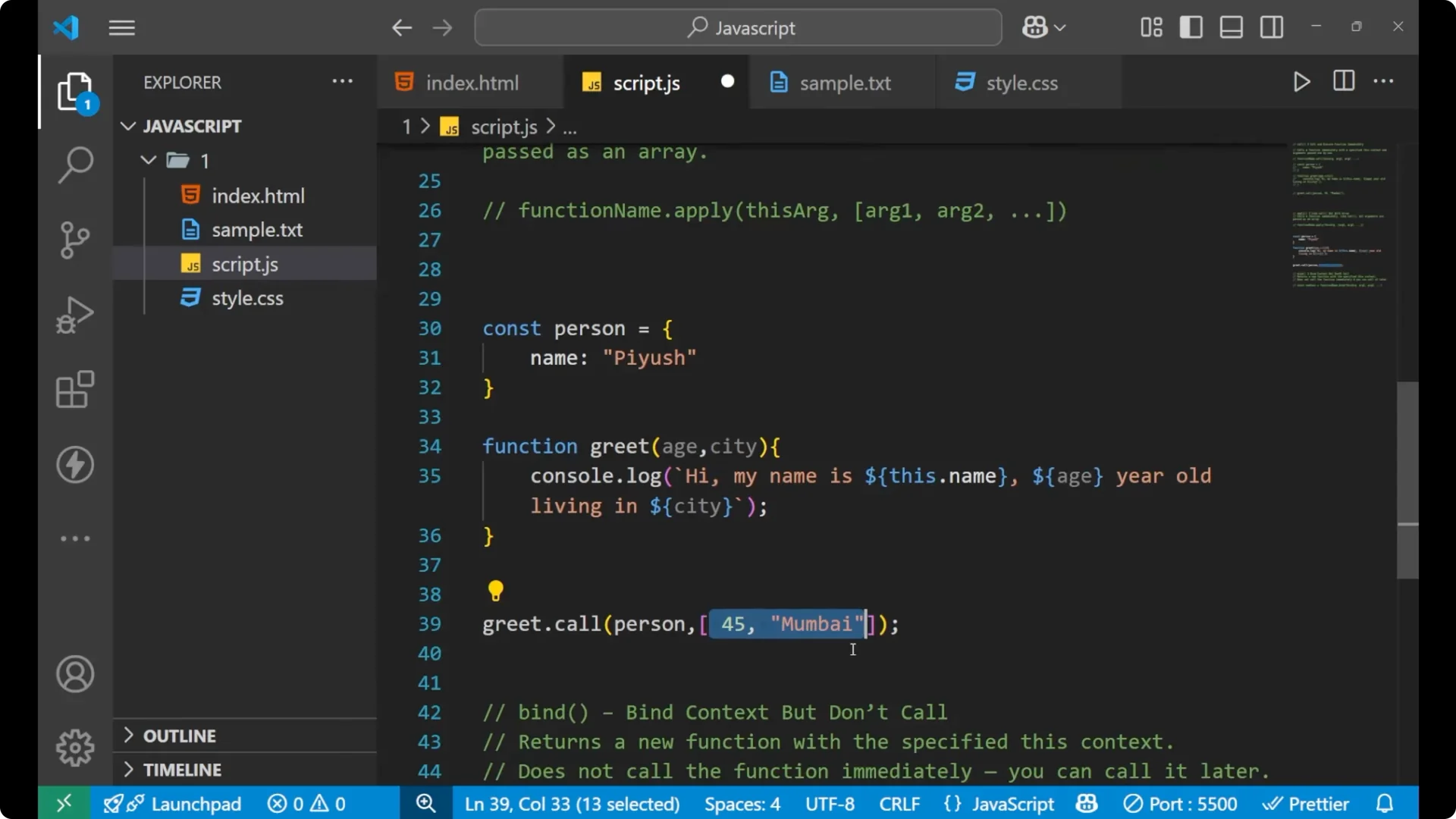The width and height of the screenshot is (1456, 819).
Task: Toggle the bottom panel visibility
Action: (1231, 27)
